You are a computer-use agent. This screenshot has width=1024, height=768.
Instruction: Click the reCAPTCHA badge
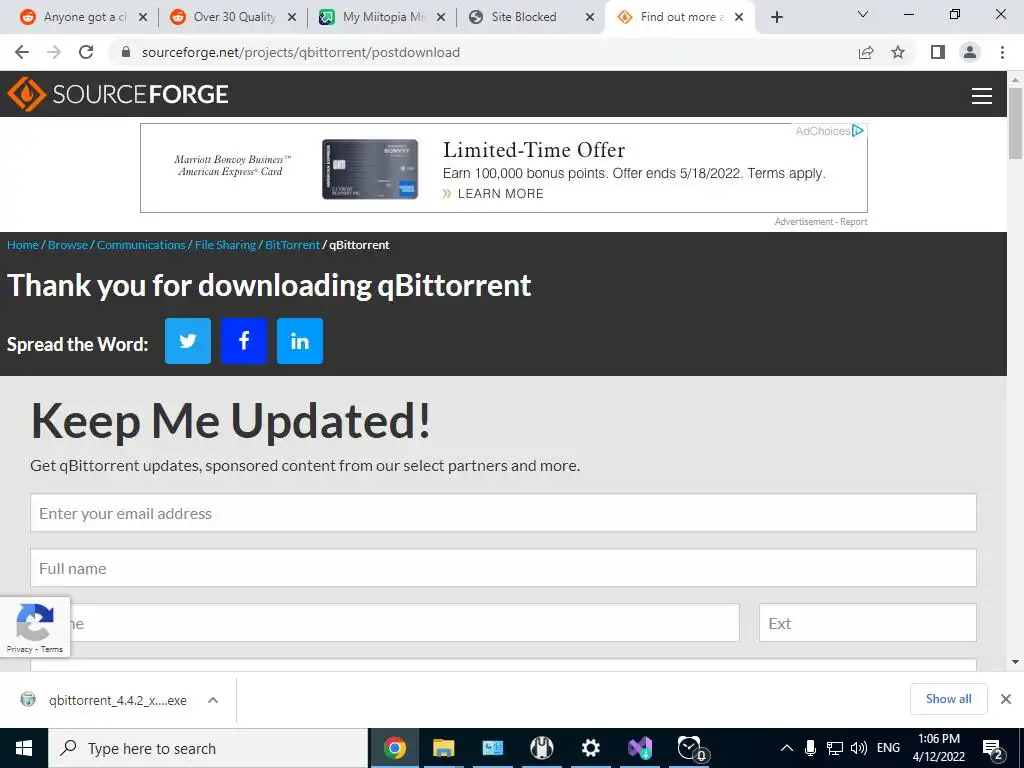click(x=35, y=627)
